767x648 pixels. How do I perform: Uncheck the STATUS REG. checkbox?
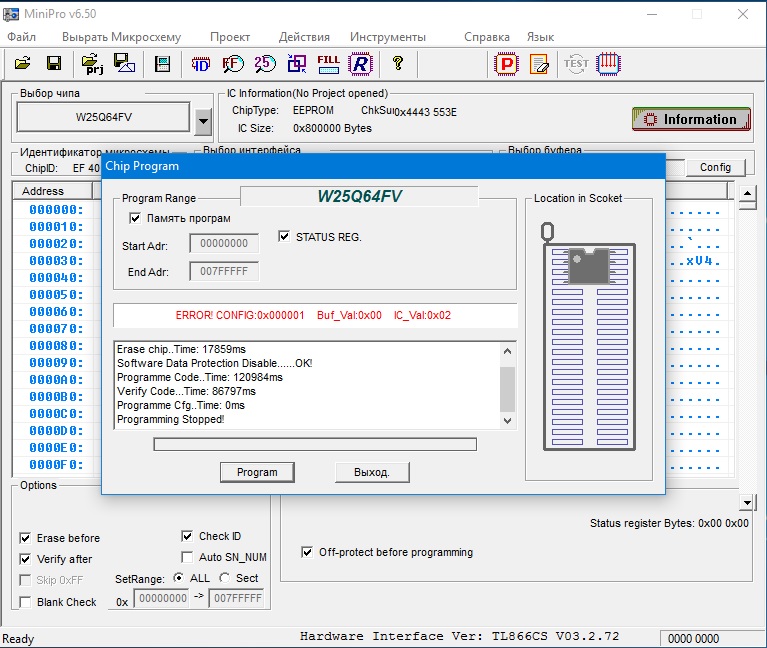click(x=284, y=237)
